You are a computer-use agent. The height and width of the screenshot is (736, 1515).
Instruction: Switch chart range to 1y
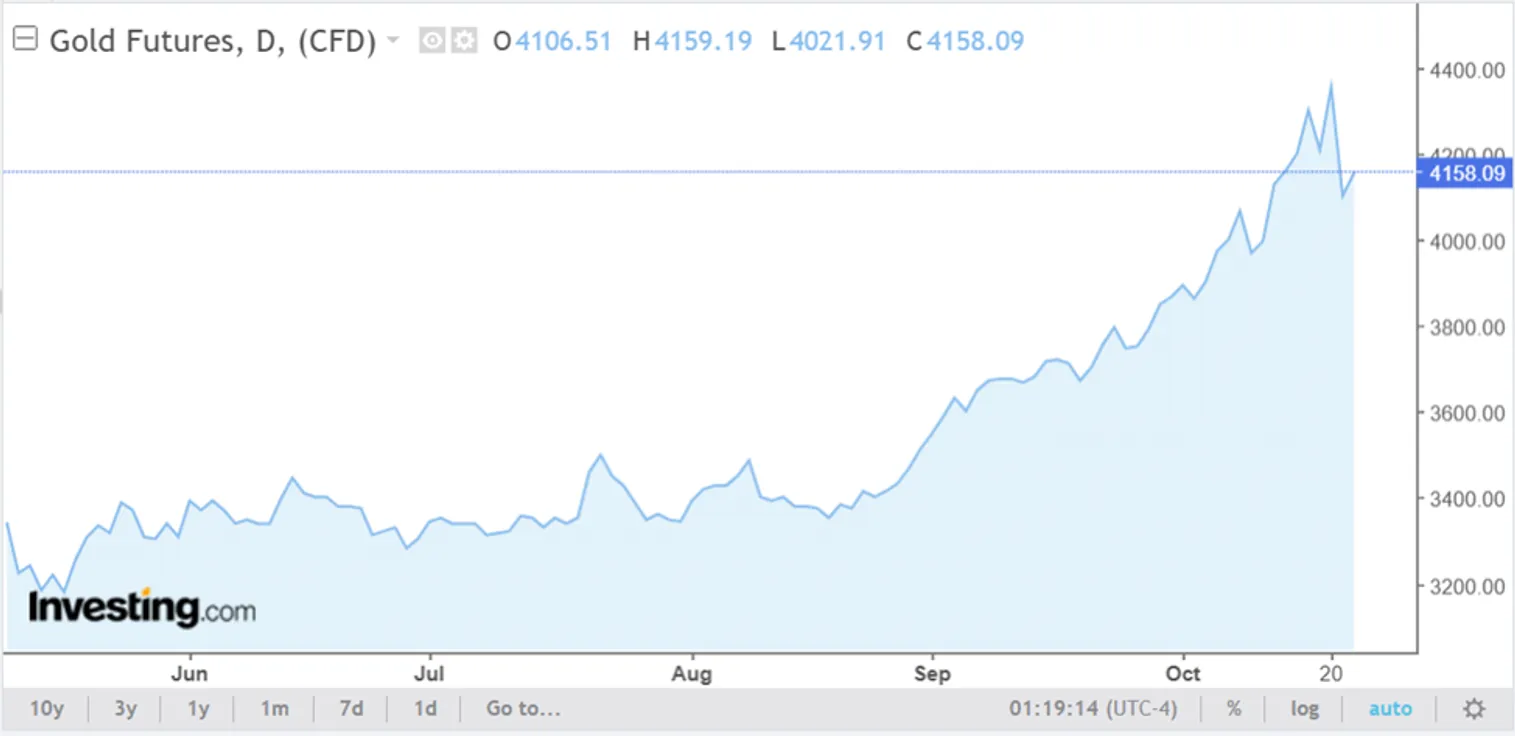[x=198, y=709]
